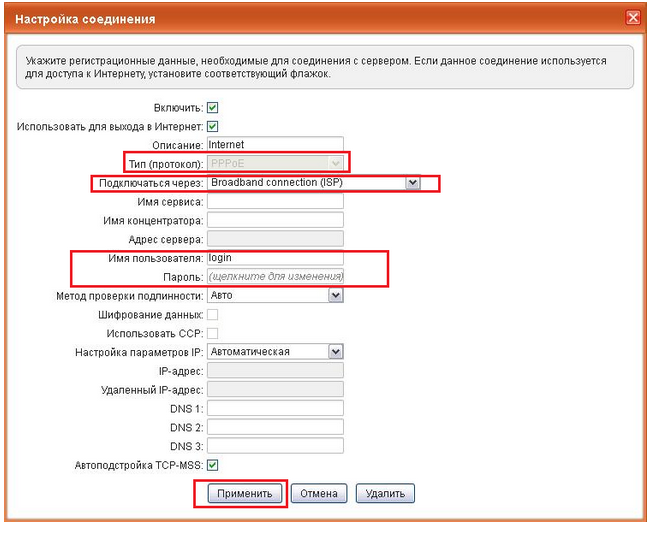The width and height of the screenshot is (648, 534).
Task: Click the IP-адрес field
Action: [x=275, y=371]
